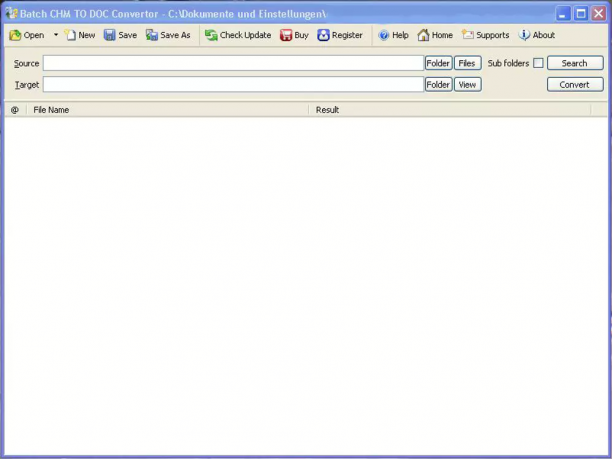The height and width of the screenshot is (459, 612).
Task: Enable the Sub folders checkbox
Action: pyautogui.click(x=538, y=63)
